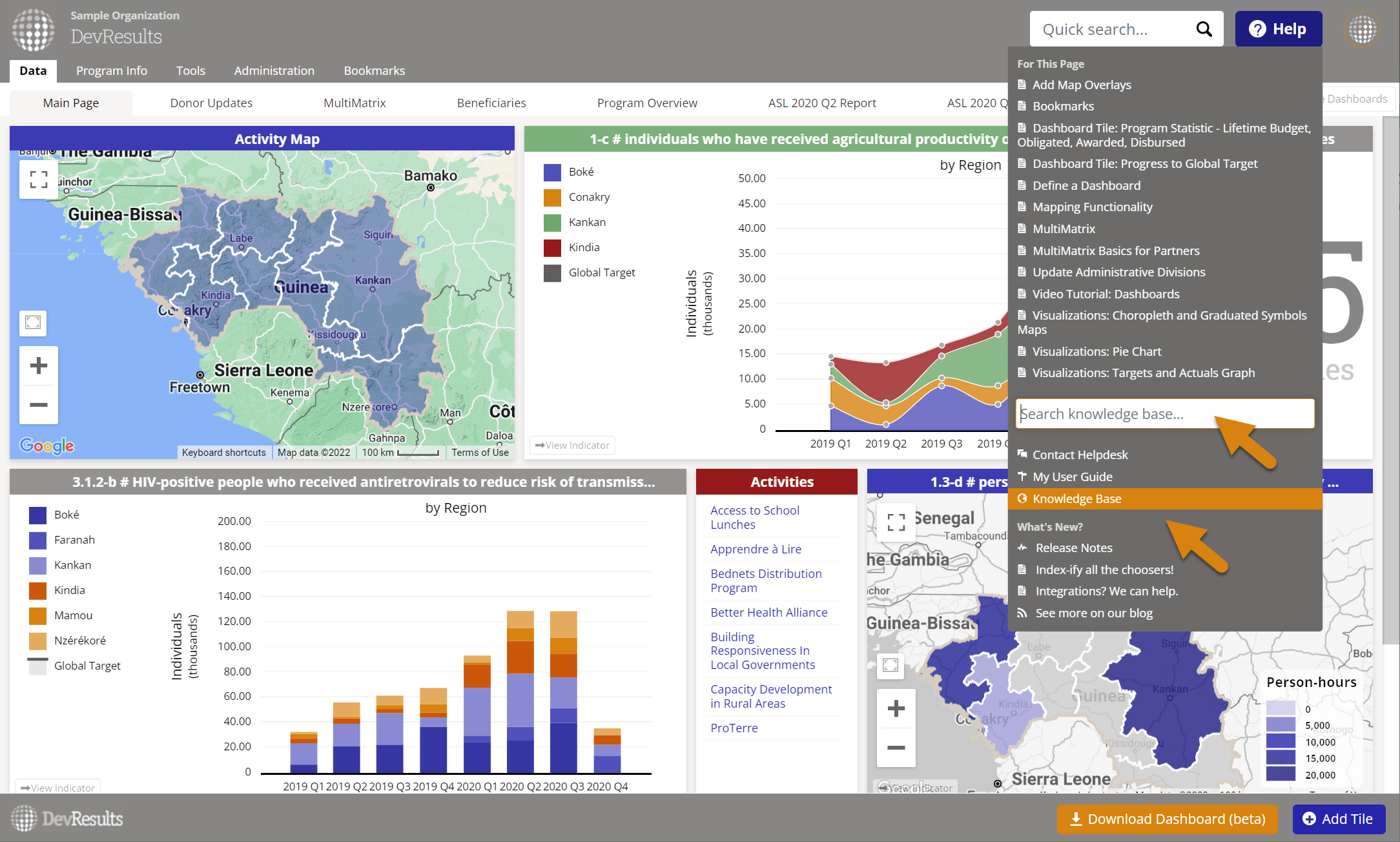This screenshot has width=1400, height=842.
Task: Click the DevResults logo in the header
Action: [34, 30]
